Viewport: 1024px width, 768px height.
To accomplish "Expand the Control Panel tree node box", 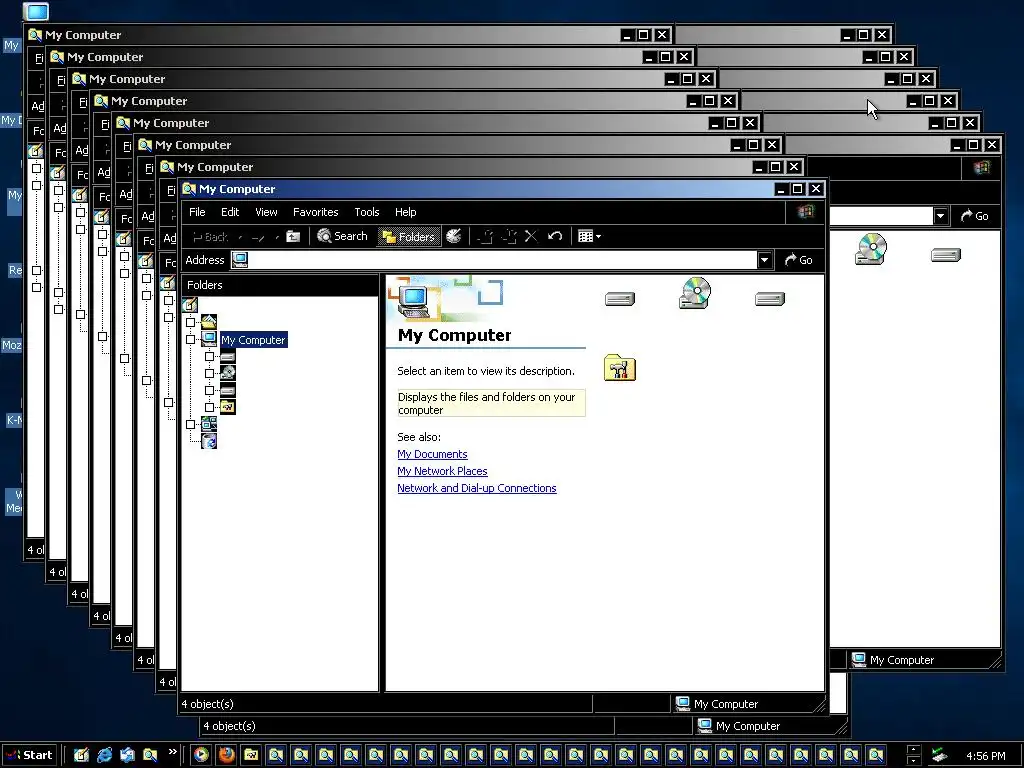I will pos(209,408).
